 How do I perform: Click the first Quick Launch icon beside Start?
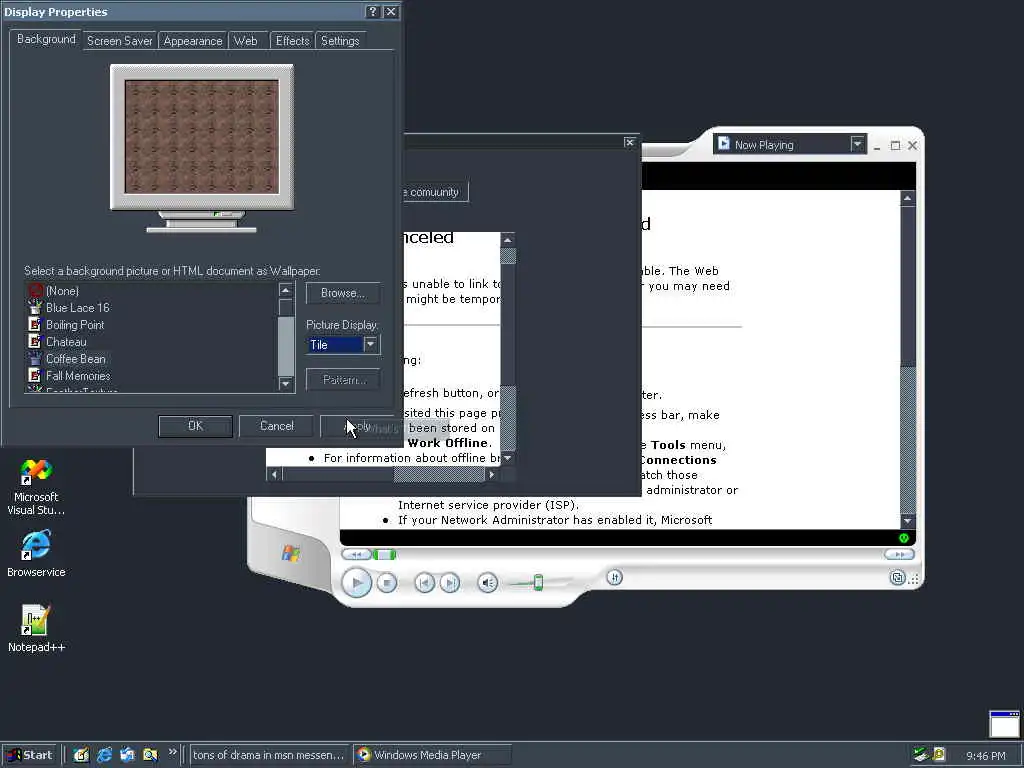pyautogui.click(x=81, y=755)
